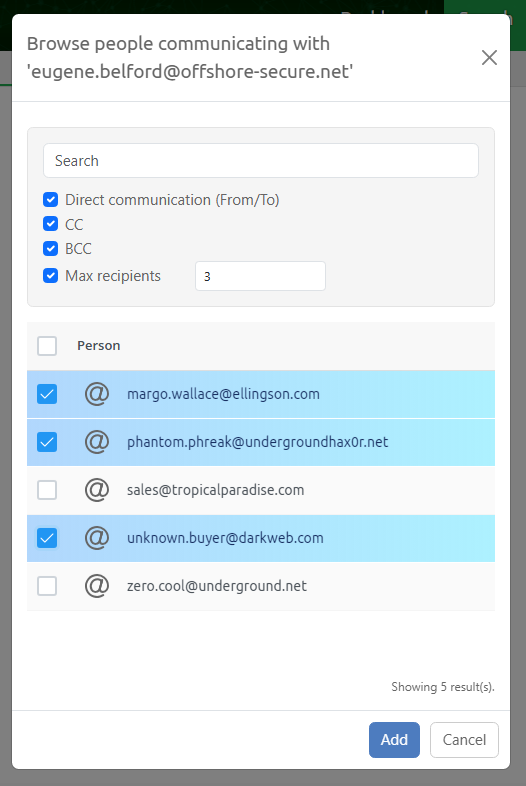Click the Max recipients number field
Viewport: 526px width, 786px height.
pos(260,276)
